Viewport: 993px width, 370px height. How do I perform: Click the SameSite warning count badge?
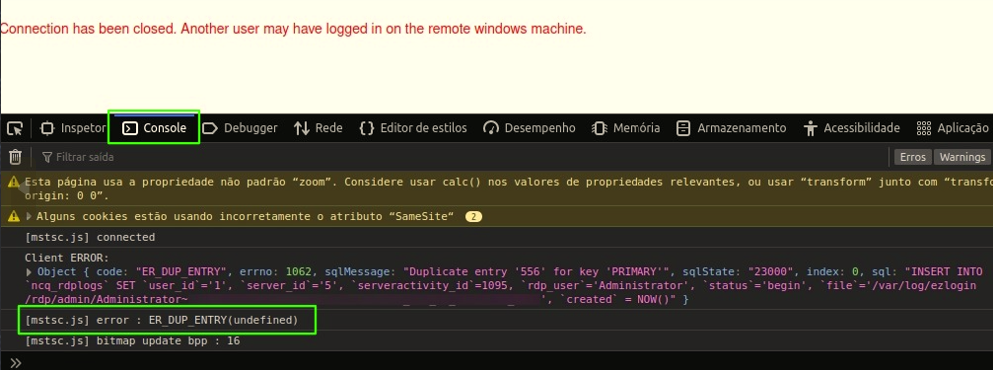pyautogui.click(x=473, y=217)
